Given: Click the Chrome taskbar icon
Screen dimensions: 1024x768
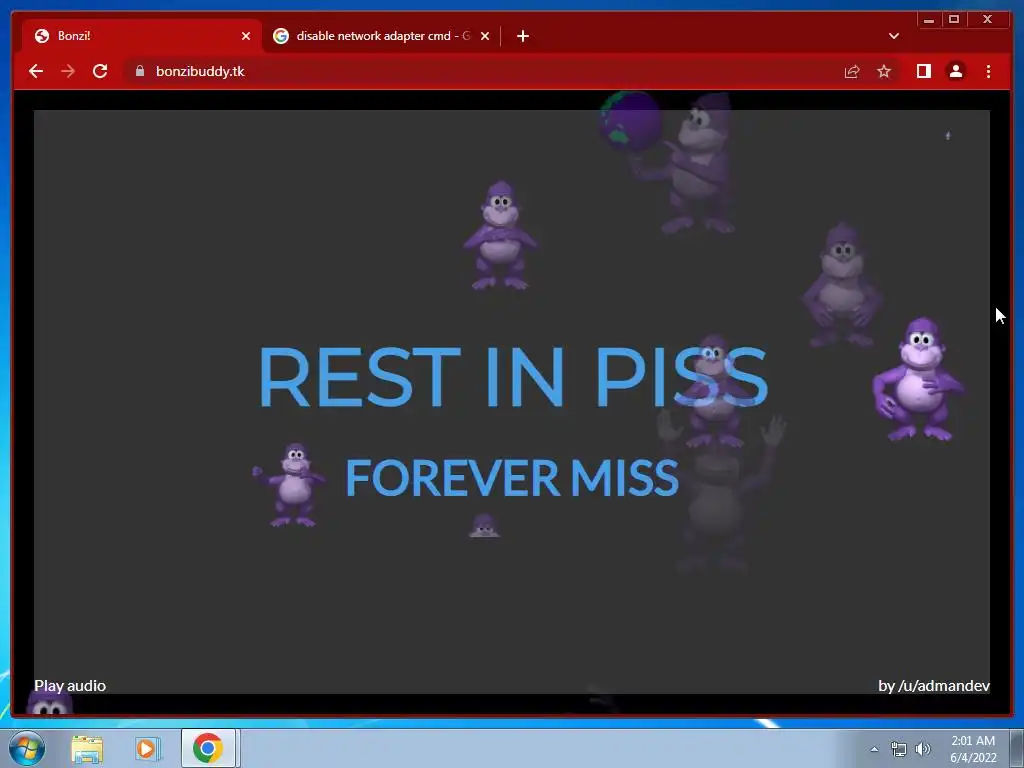Looking at the screenshot, I should point(208,748).
